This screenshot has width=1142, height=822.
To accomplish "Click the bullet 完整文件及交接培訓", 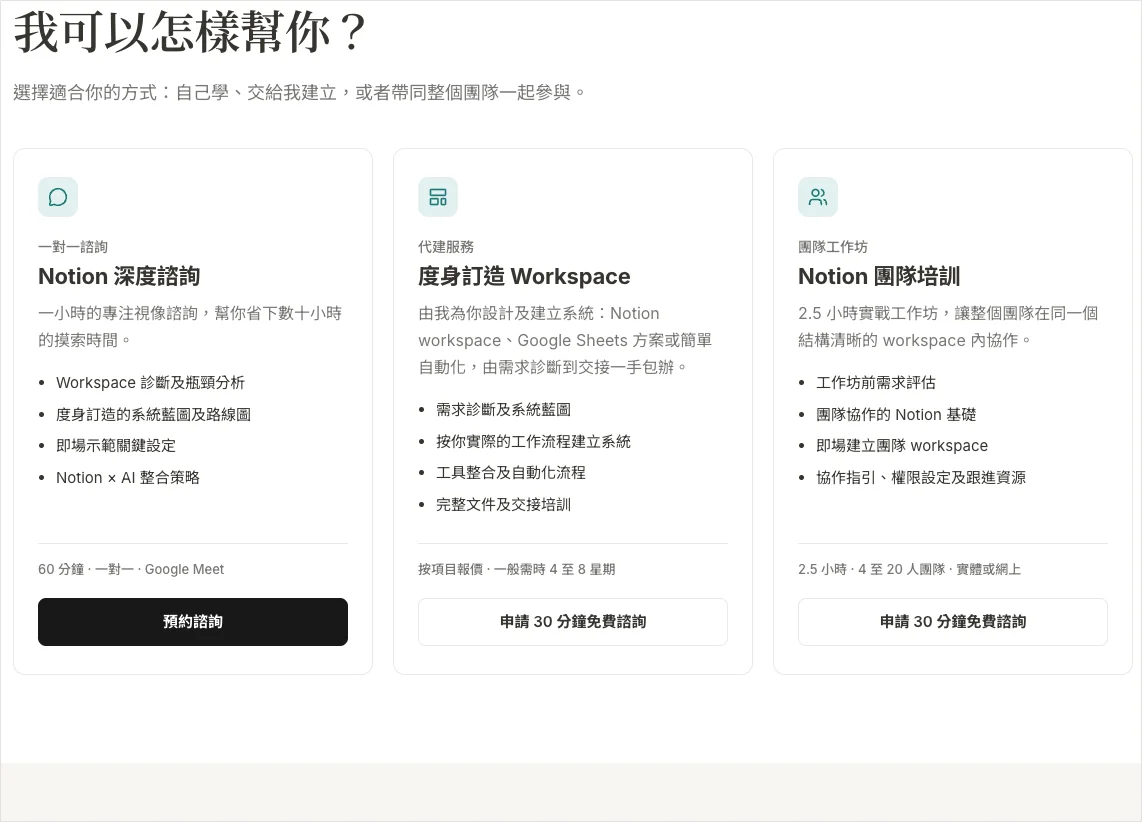I will (503, 505).
